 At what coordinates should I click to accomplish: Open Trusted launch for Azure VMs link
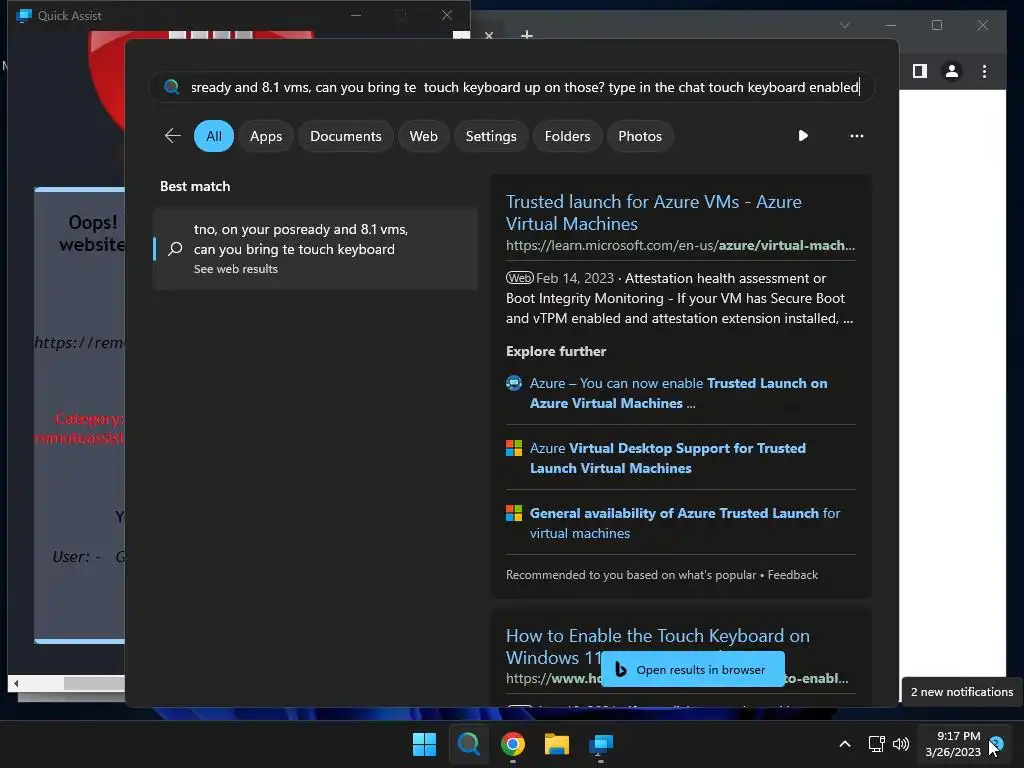(653, 212)
